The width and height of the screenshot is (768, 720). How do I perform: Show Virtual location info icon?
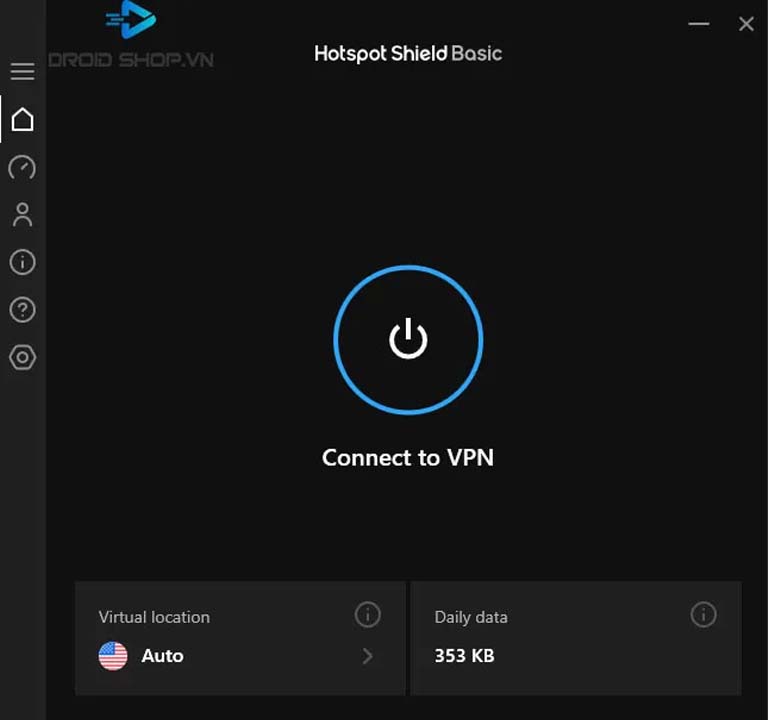pyautogui.click(x=367, y=614)
